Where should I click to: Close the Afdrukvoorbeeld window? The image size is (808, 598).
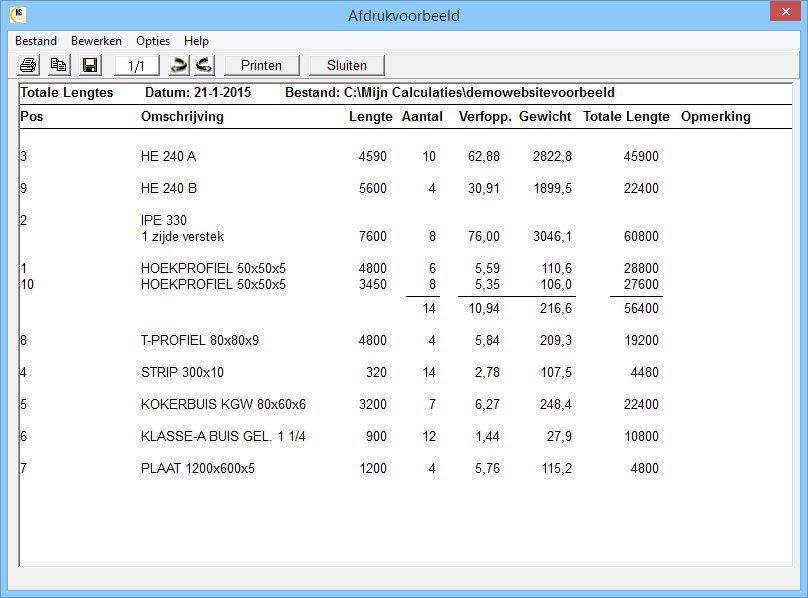coord(785,11)
